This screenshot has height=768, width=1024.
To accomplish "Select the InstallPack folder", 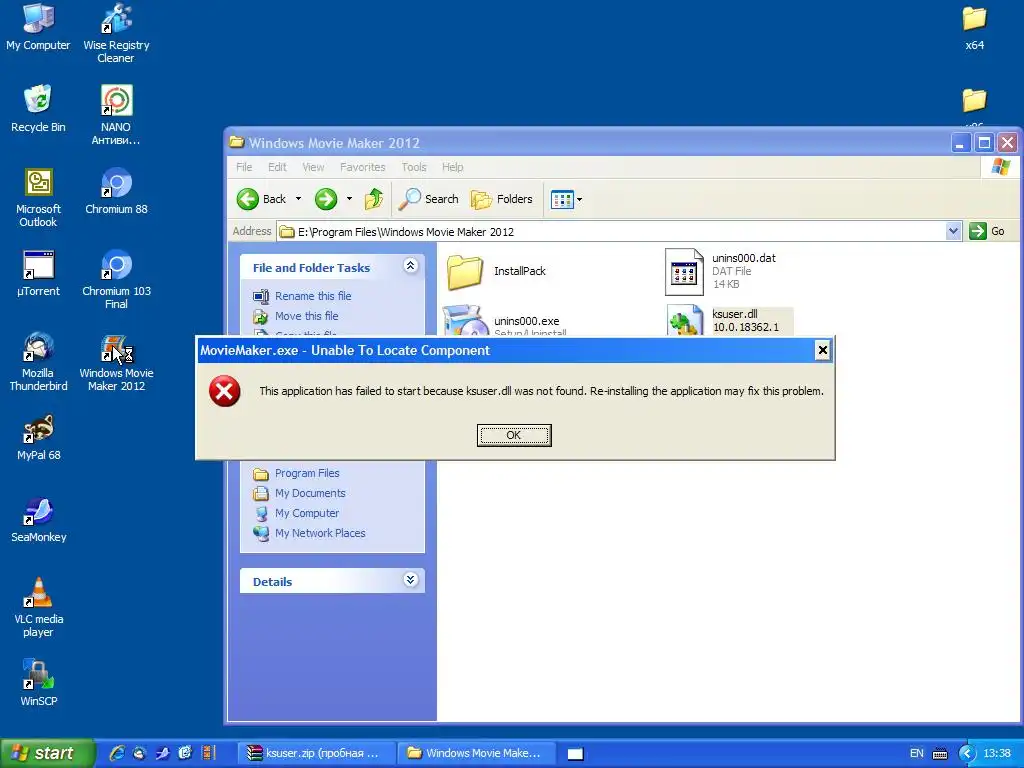I will coord(498,271).
